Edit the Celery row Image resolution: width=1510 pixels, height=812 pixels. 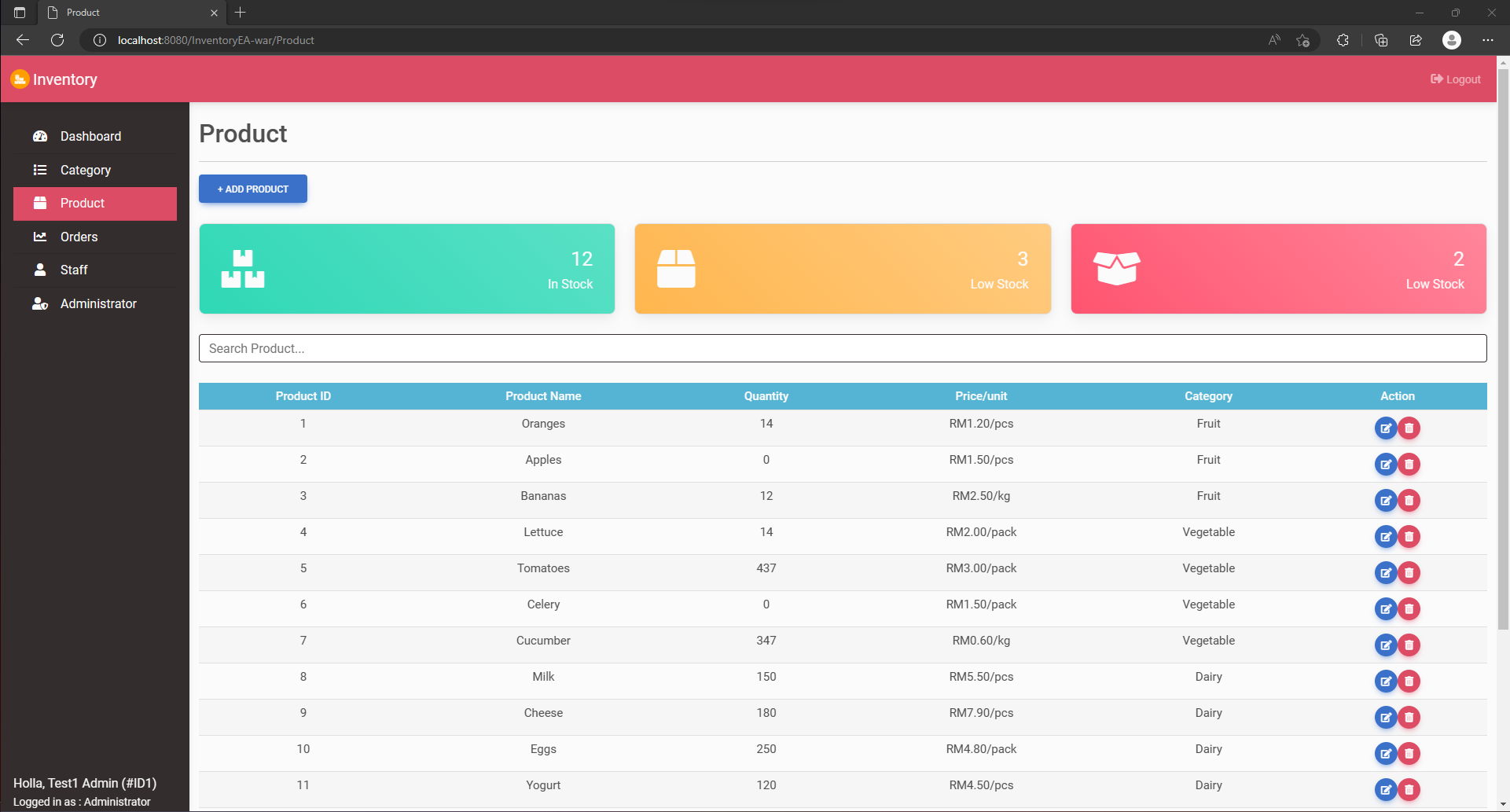coord(1386,609)
